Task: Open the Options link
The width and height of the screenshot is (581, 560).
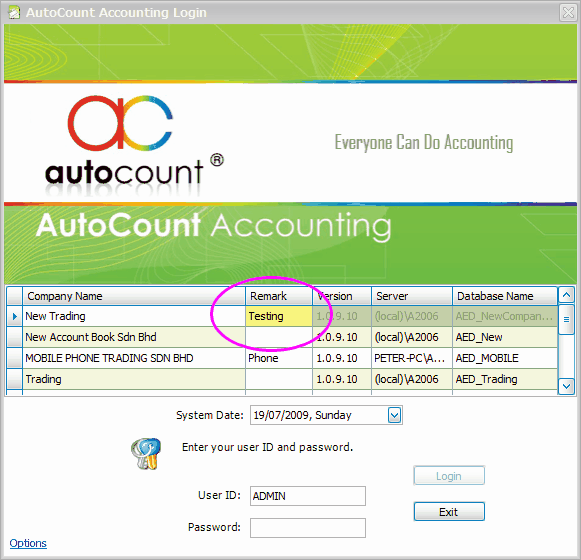Action: (28, 543)
